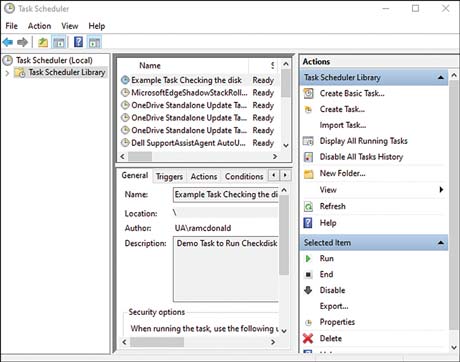Screen dimensions: 460x362
Task: Click the clock icon of Dell SupportAssistAgent row
Action: (x=125, y=143)
